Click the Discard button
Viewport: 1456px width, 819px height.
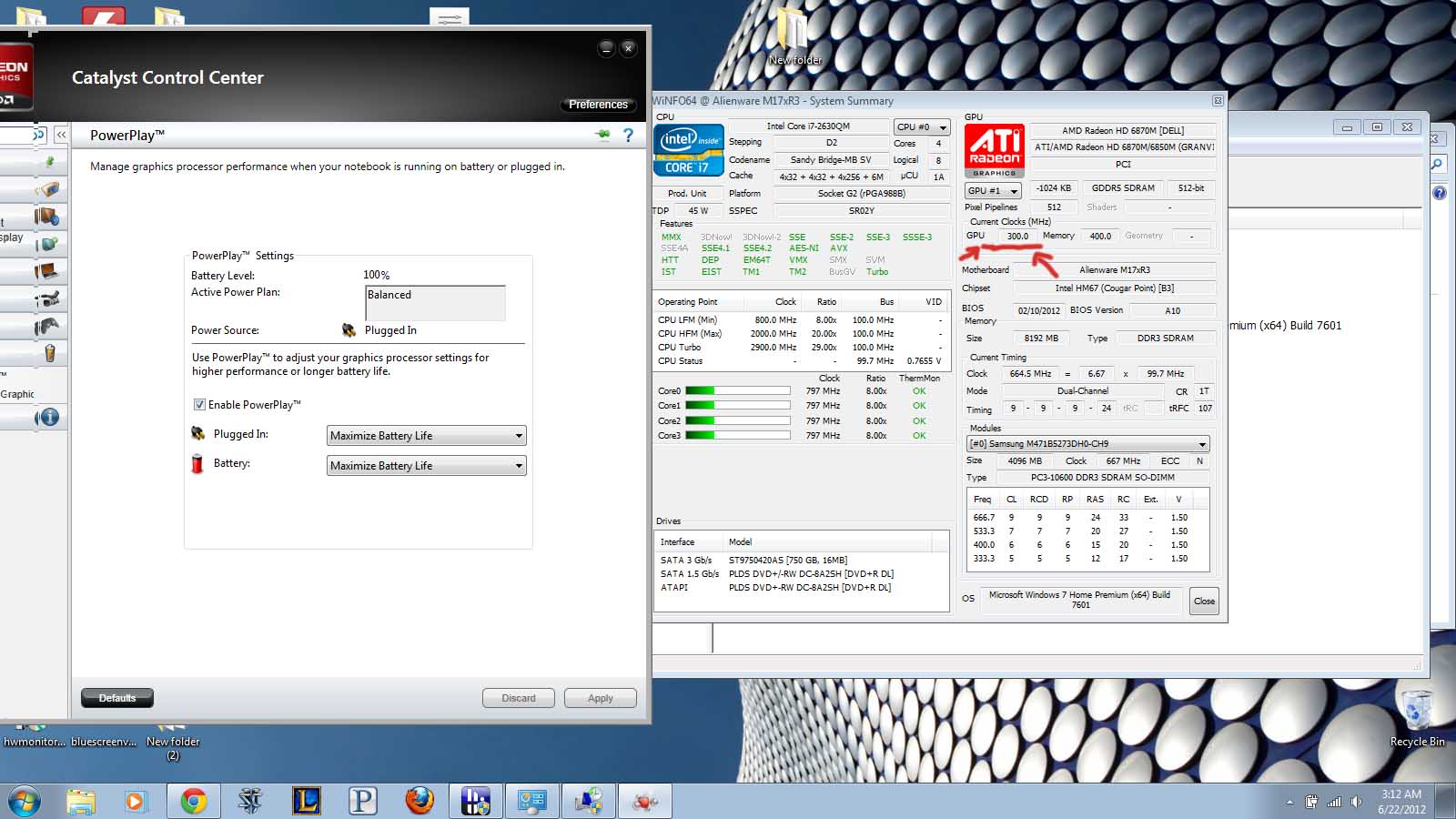519,698
